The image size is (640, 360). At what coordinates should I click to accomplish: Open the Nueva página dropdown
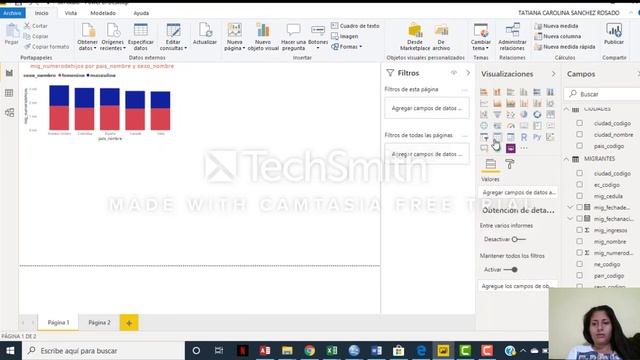[x=235, y=45]
